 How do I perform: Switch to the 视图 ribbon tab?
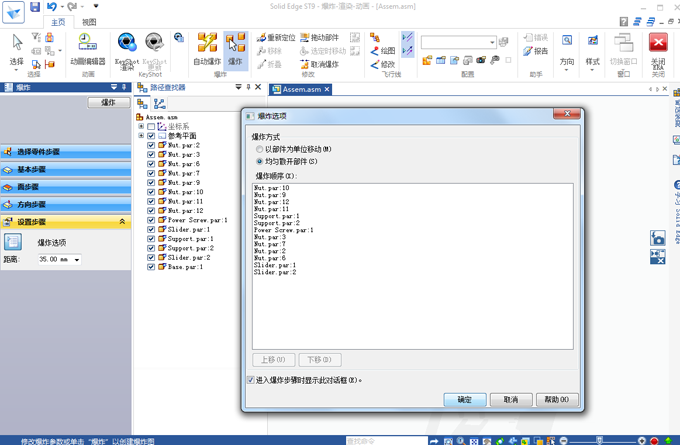(89, 21)
